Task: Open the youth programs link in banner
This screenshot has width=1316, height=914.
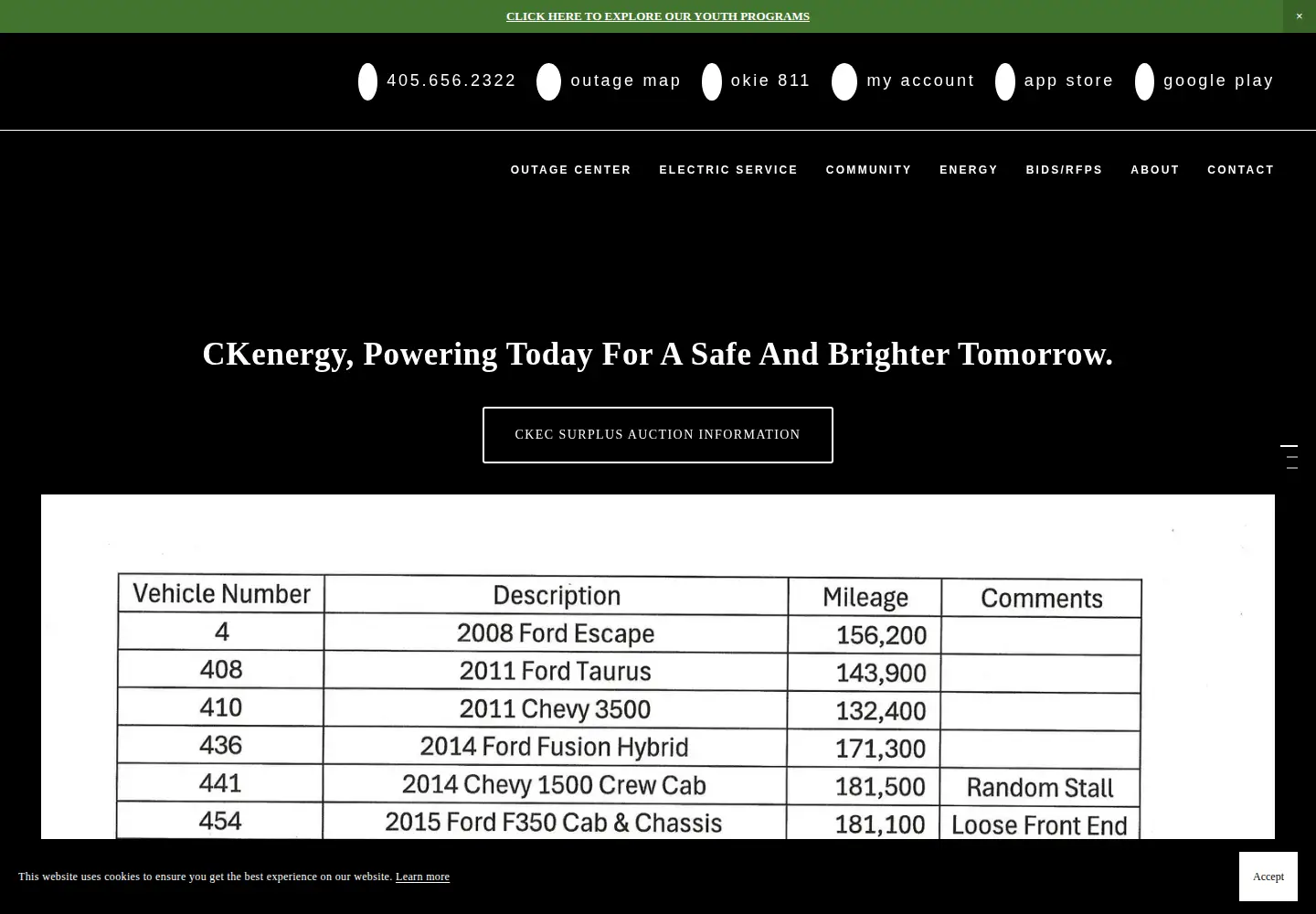Action: 658,16
